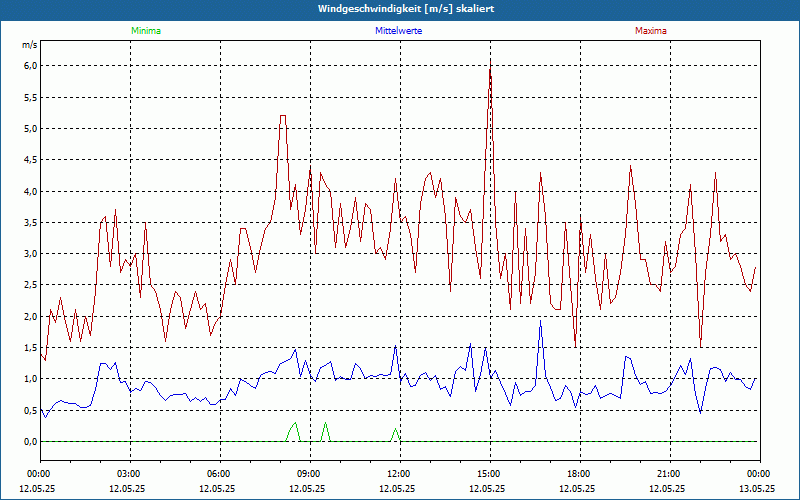Click the red Maxima peak at 15:00
This screenshot has height=500, width=800.
coord(490,63)
